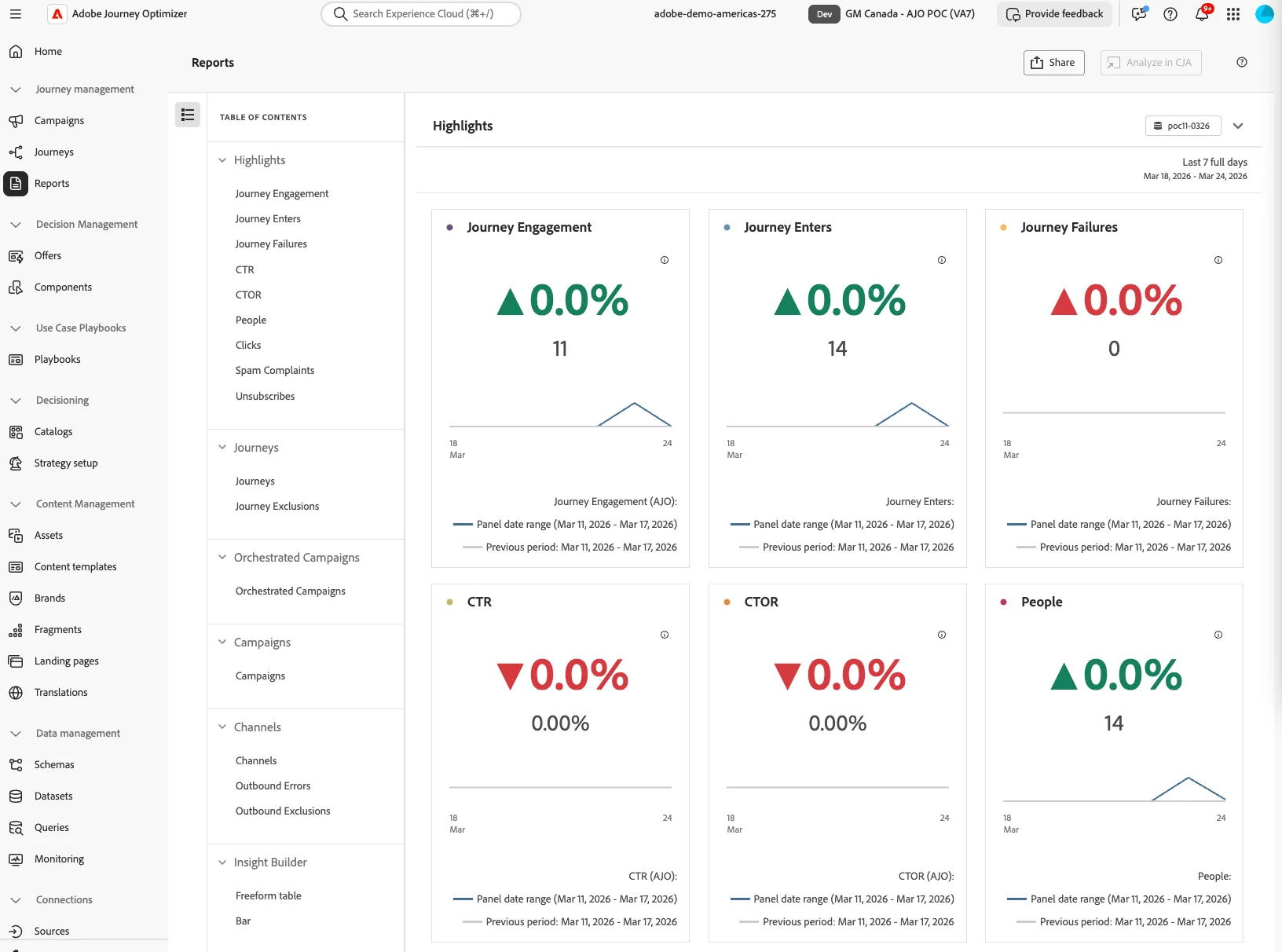Click the Share button
Image resolution: width=1282 pixels, height=952 pixels.
pyautogui.click(x=1053, y=63)
